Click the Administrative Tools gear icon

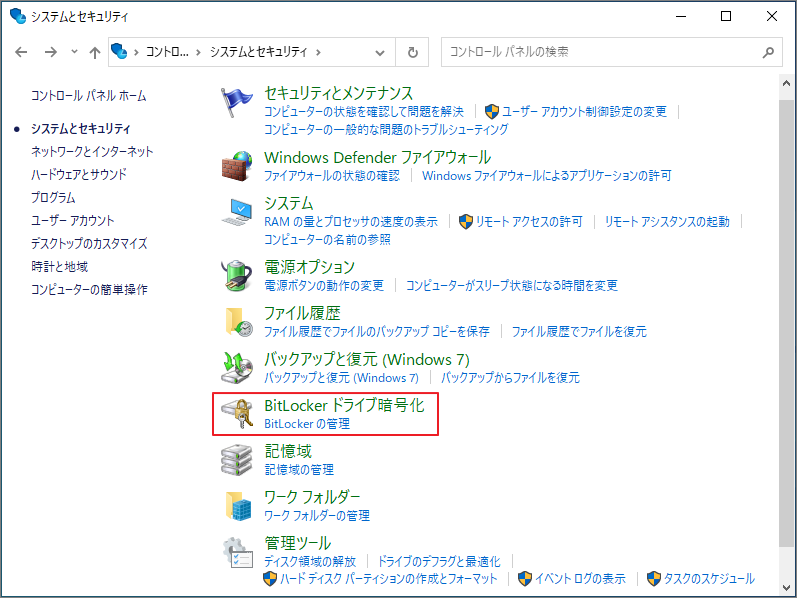pos(237,553)
